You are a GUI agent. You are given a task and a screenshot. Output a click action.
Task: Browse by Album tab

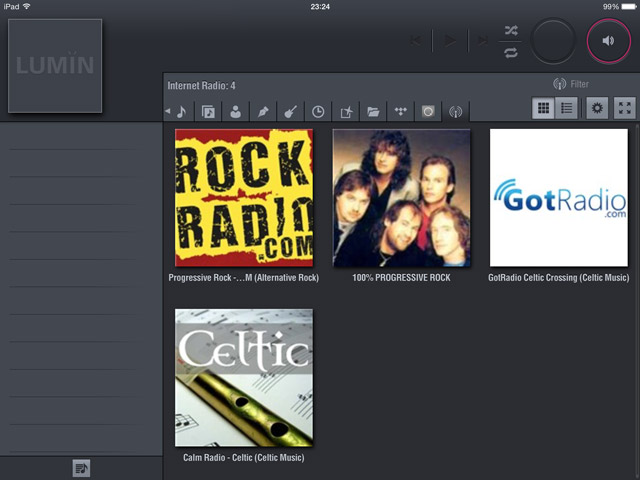click(x=208, y=111)
